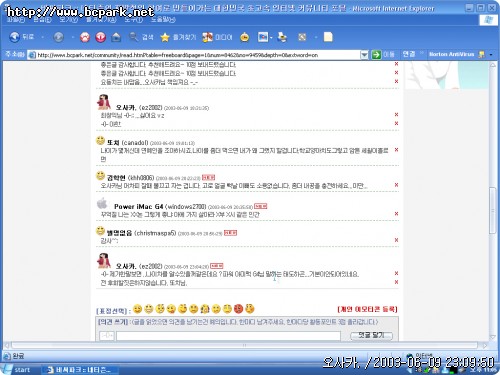Click the horizontal scrollbar right arrow
The image size is (500, 375).
point(485,345)
